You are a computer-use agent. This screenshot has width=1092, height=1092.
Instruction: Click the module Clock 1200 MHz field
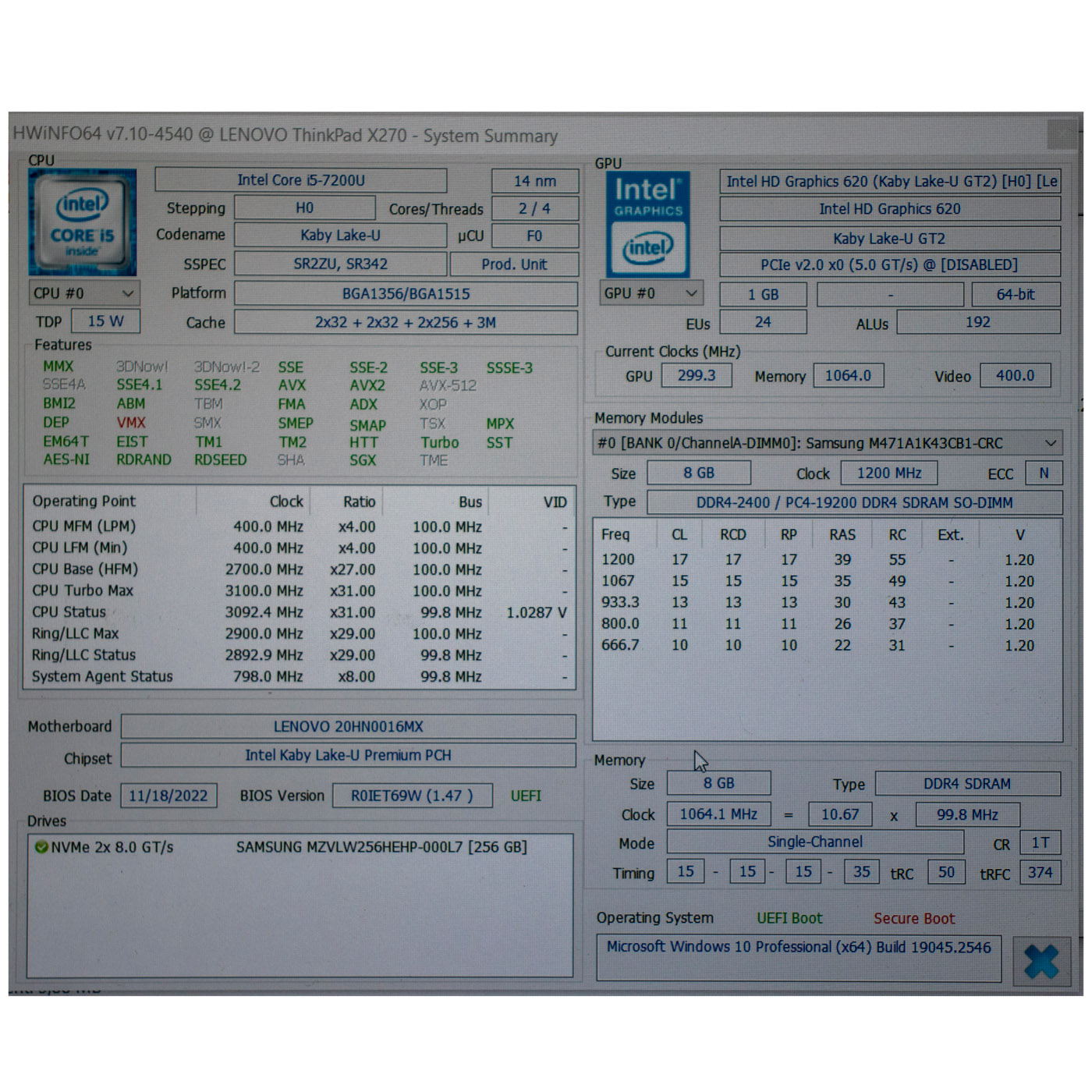pos(889,473)
